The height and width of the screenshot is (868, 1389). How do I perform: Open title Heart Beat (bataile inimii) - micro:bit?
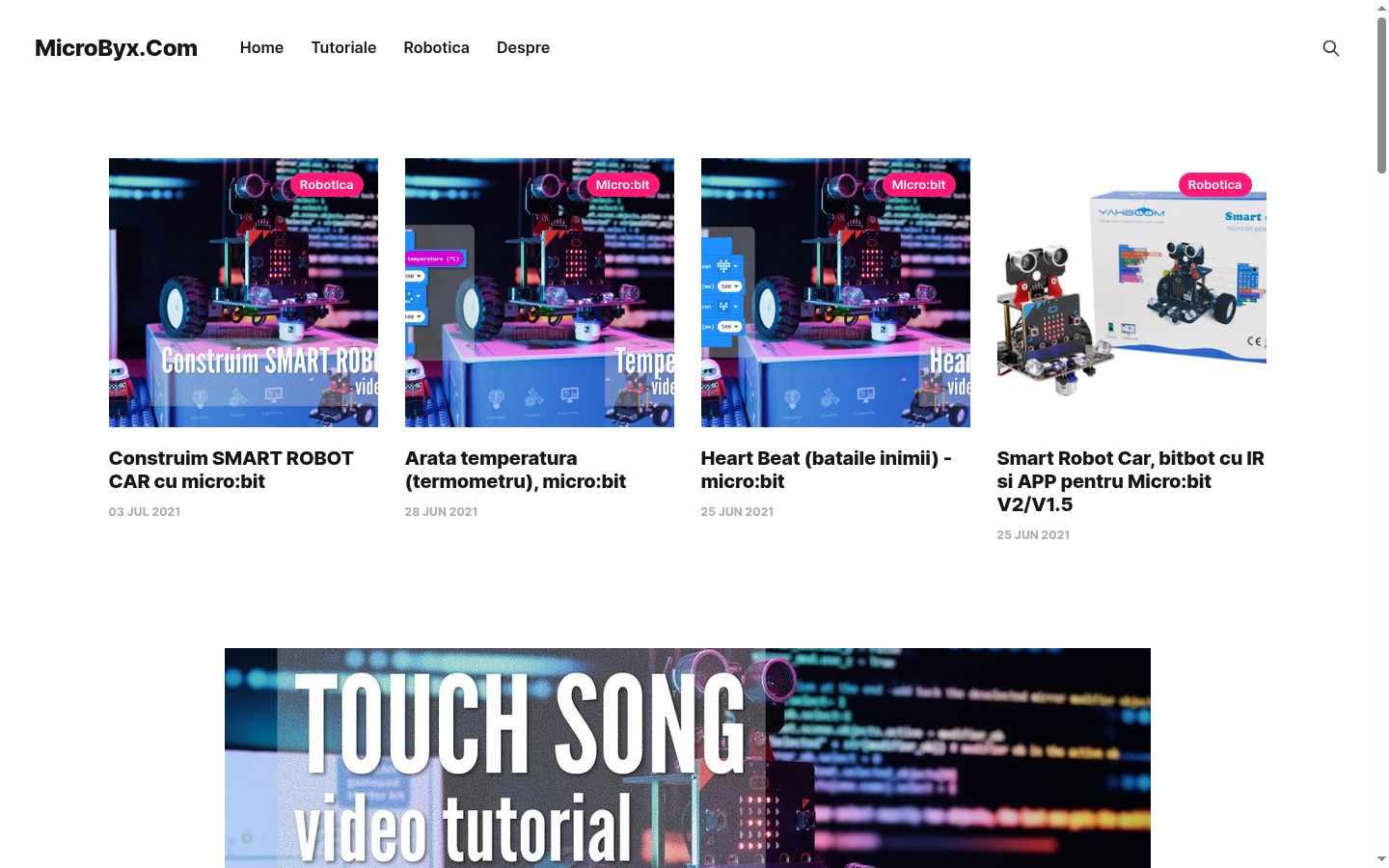(x=827, y=470)
